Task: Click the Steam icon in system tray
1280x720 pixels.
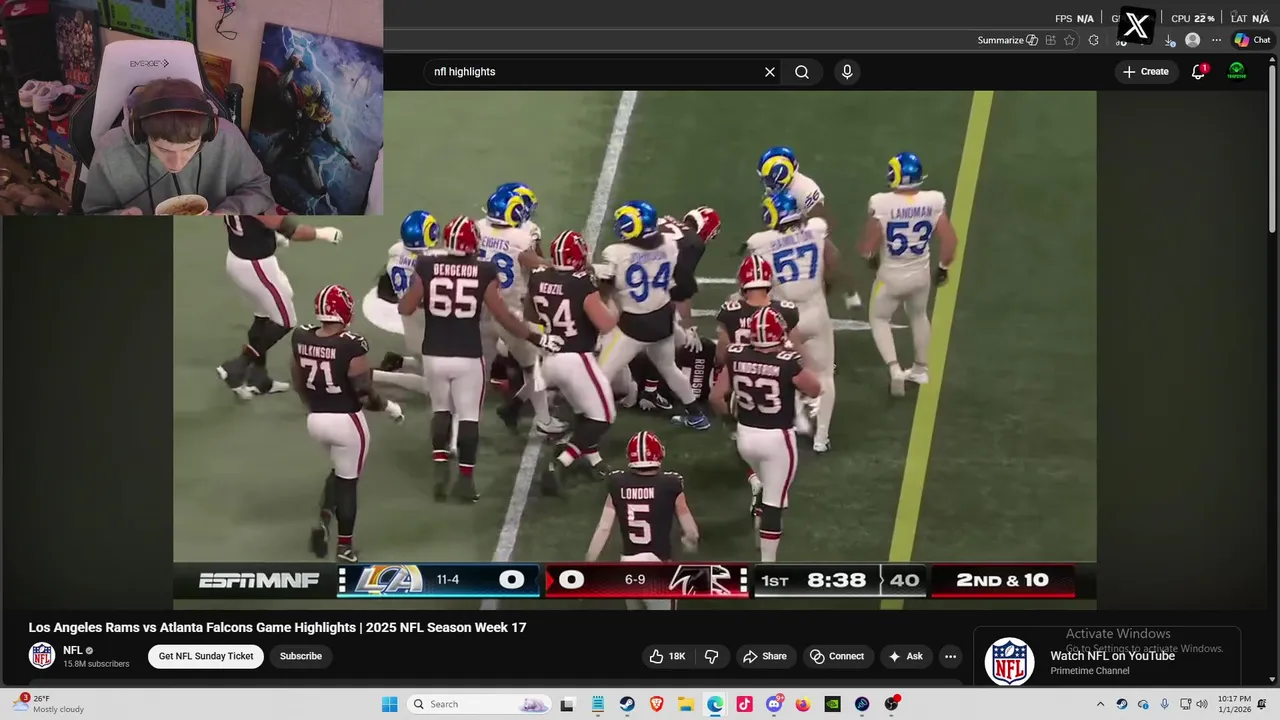Action: (1122, 704)
